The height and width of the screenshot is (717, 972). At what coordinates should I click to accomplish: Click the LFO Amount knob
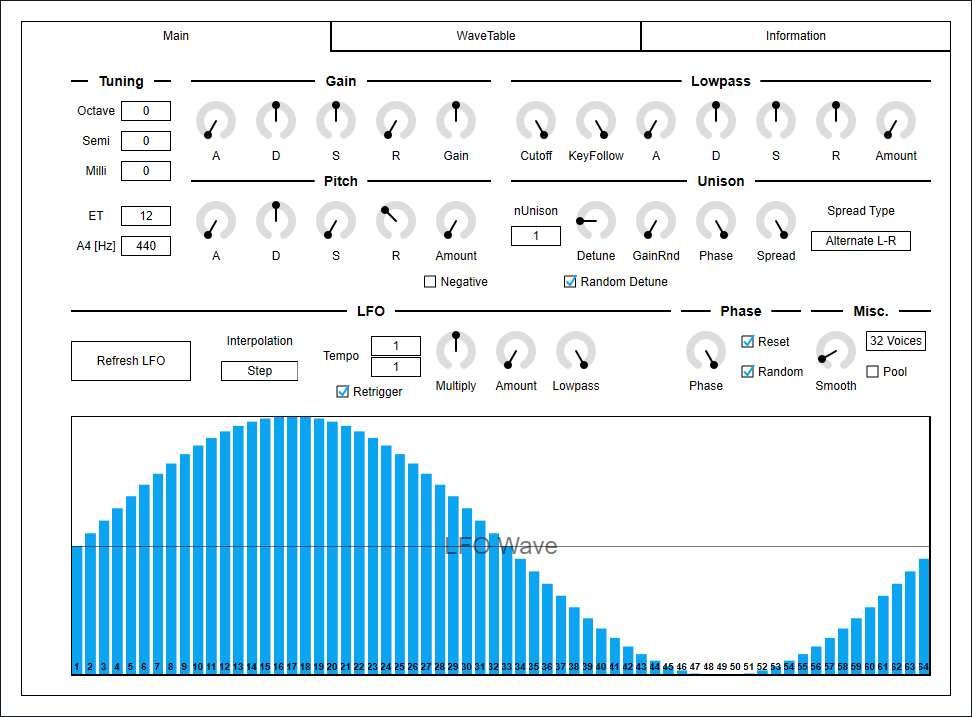[516, 351]
